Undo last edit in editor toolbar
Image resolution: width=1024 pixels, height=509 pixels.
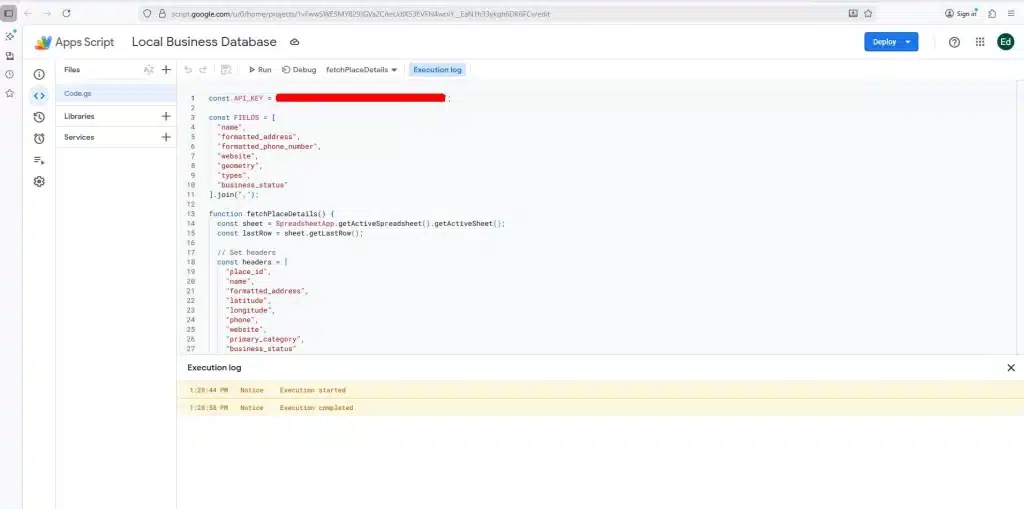(189, 69)
